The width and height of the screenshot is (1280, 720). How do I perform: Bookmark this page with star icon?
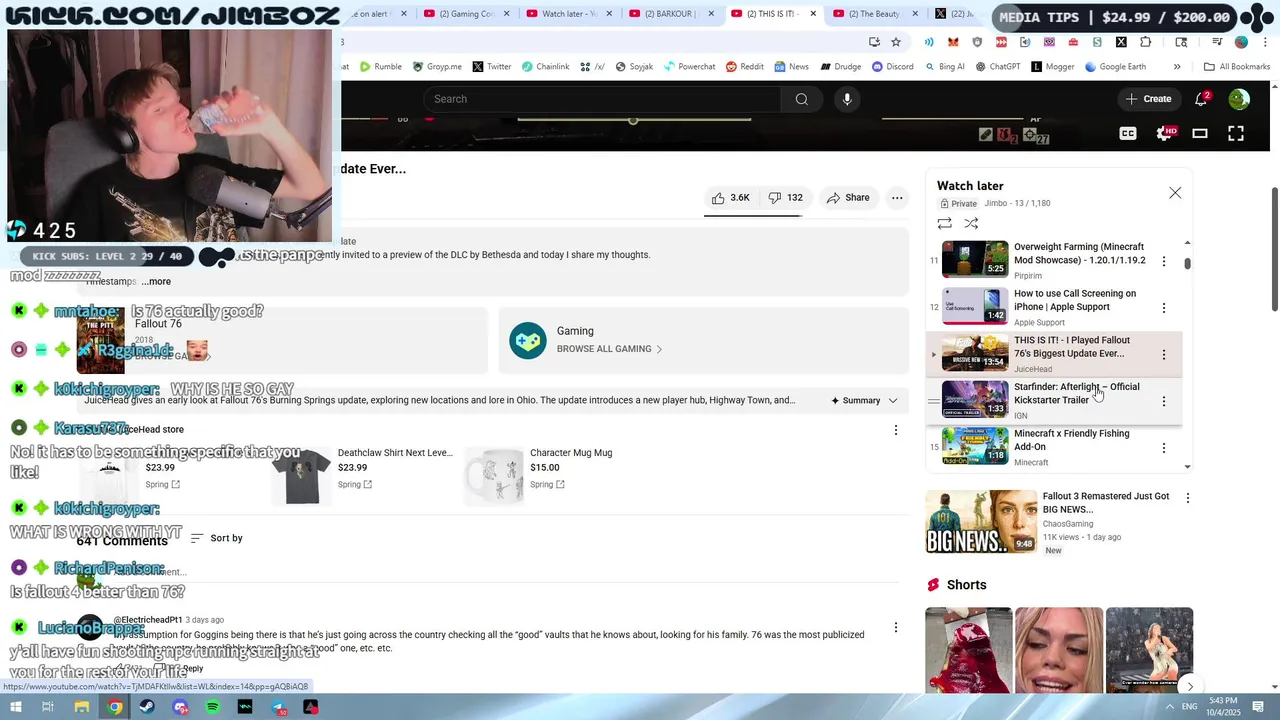(x=896, y=42)
